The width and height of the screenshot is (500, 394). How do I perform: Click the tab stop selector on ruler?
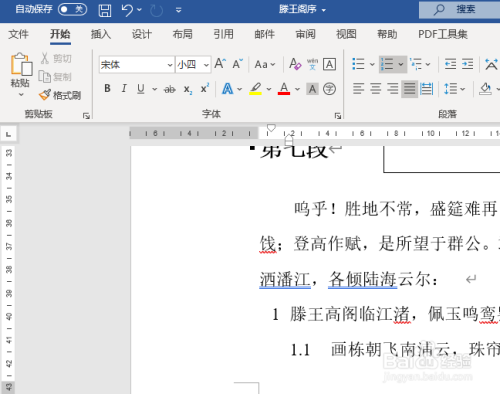9,134
